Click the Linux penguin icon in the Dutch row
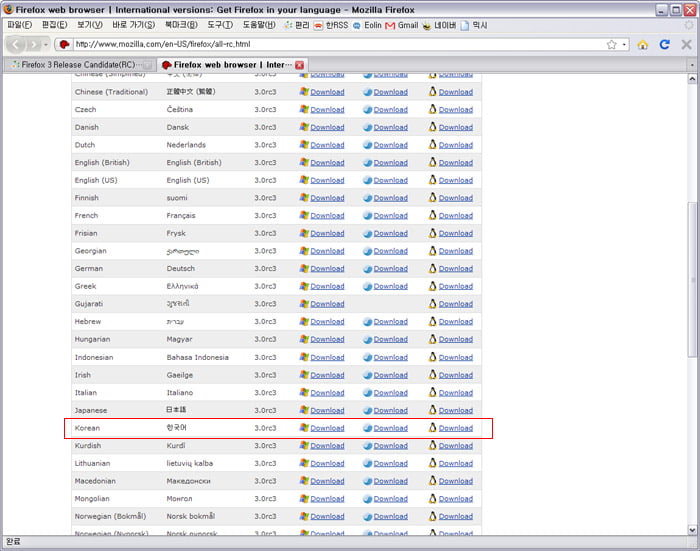This screenshot has height=551, width=700. (432, 144)
